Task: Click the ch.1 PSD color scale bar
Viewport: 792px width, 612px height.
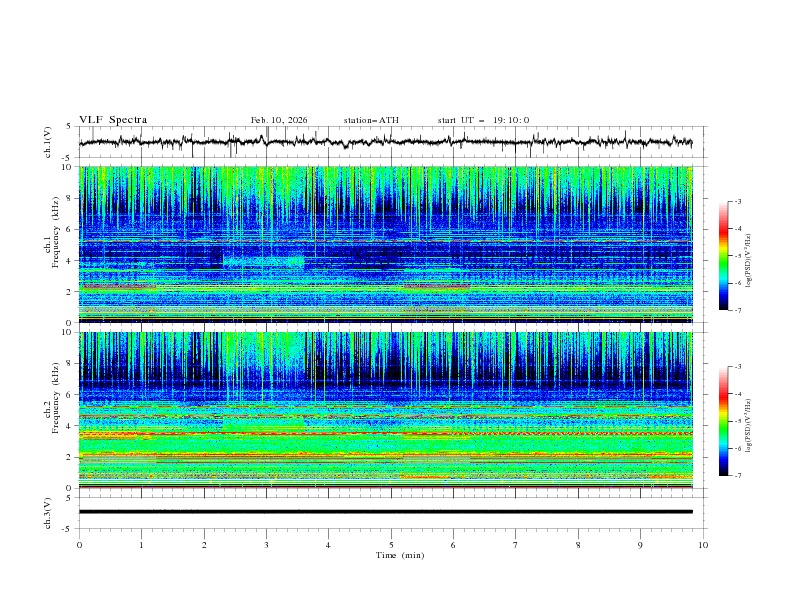Action: (723, 256)
